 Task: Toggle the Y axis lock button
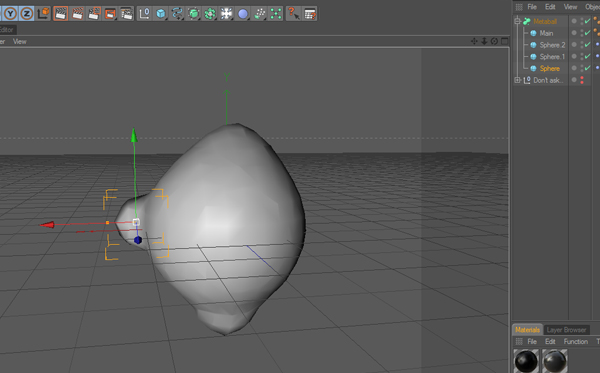pos(10,14)
